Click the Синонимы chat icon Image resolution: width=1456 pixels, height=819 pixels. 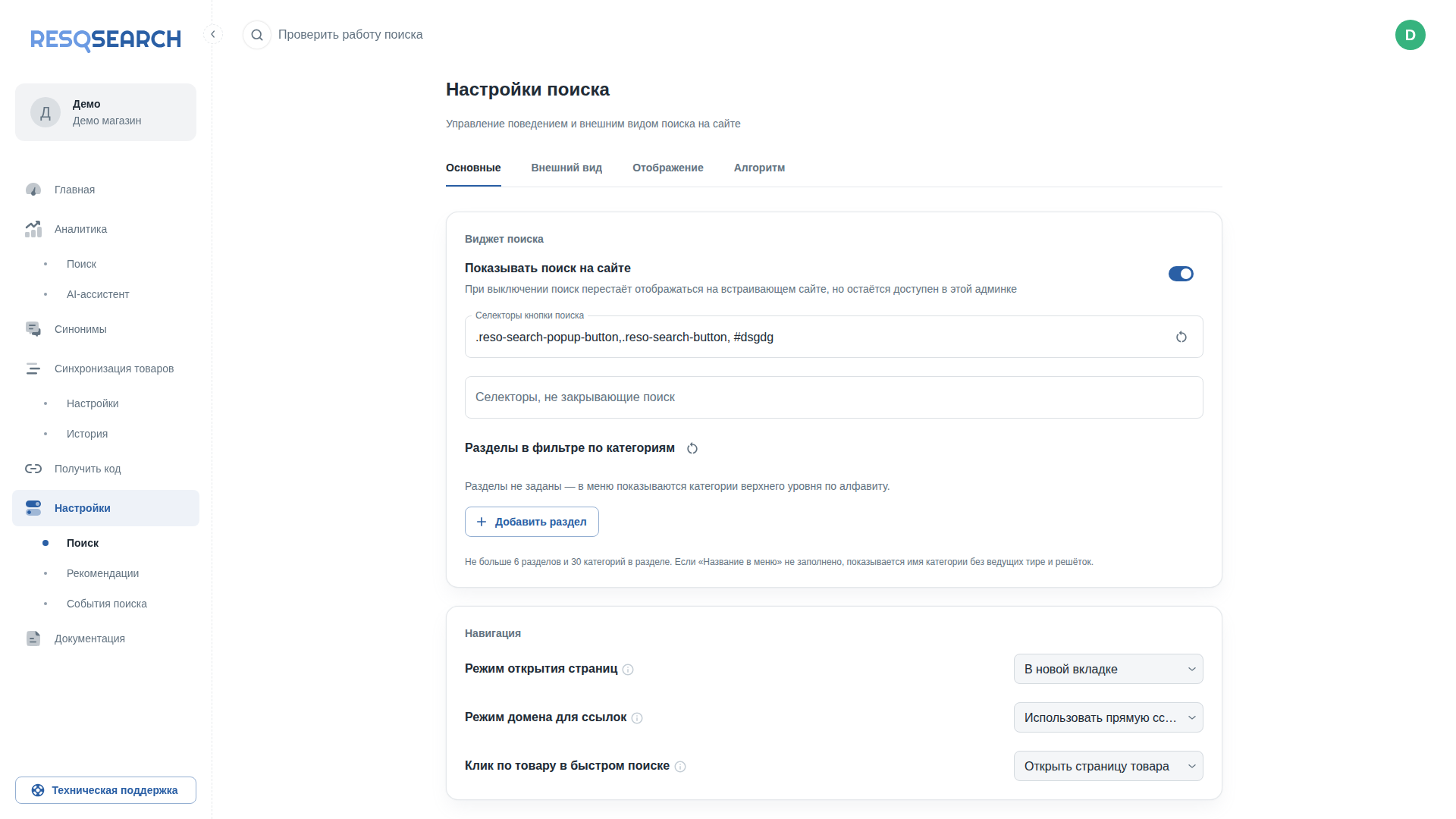pyautogui.click(x=33, y=329)
